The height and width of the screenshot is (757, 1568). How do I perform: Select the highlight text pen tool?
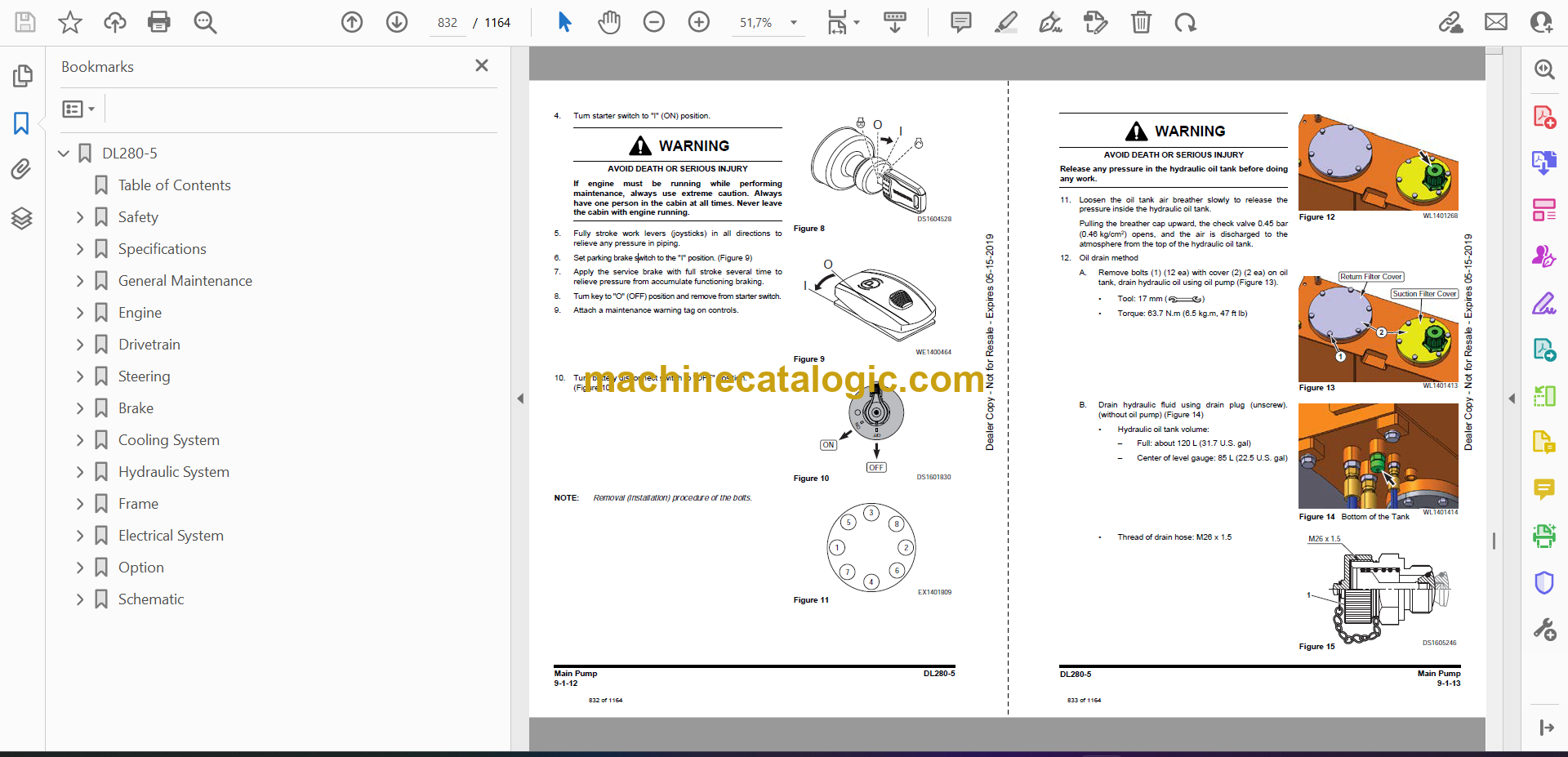[1006, 22]
